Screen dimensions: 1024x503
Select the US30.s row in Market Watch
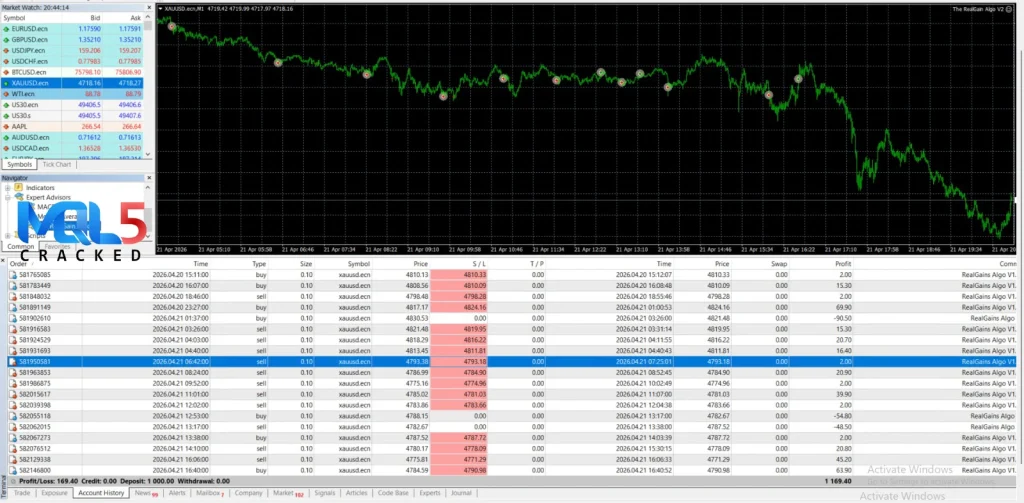pyautogui.click(x=72, y=116)
